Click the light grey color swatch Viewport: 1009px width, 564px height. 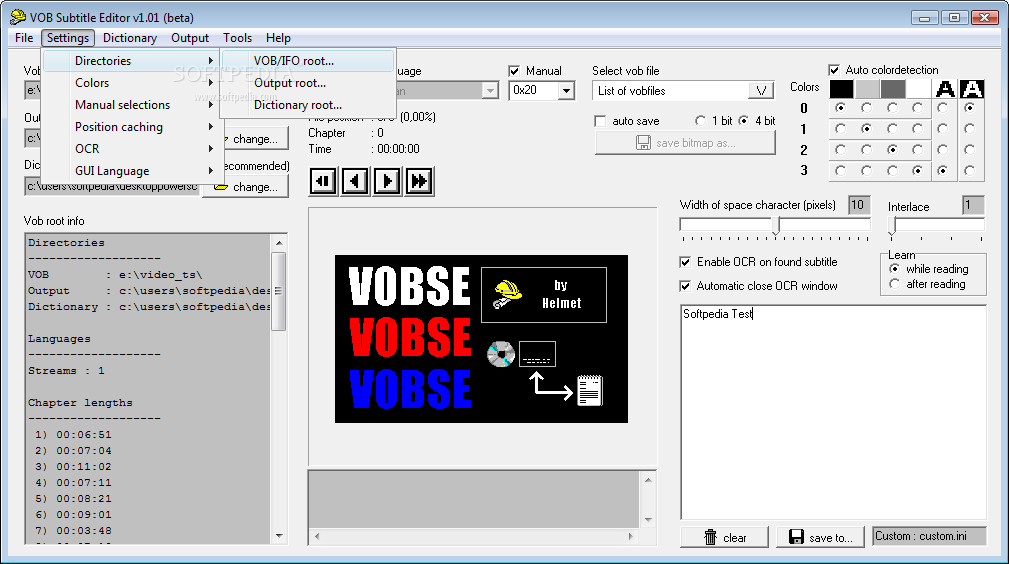867,89
